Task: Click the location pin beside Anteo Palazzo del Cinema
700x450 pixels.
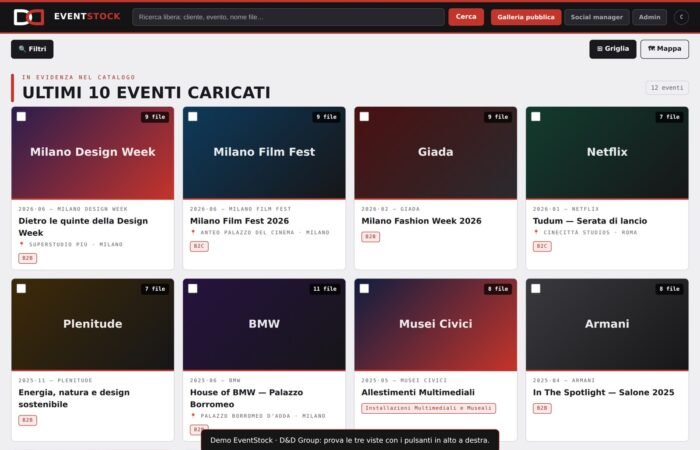Action: pyautogui.click(x=193, y=232)
